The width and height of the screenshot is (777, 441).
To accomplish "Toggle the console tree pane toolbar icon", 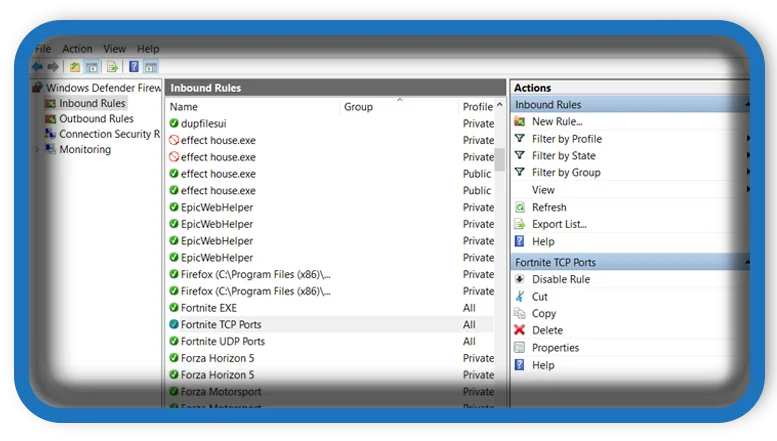I will pos(92,66).
